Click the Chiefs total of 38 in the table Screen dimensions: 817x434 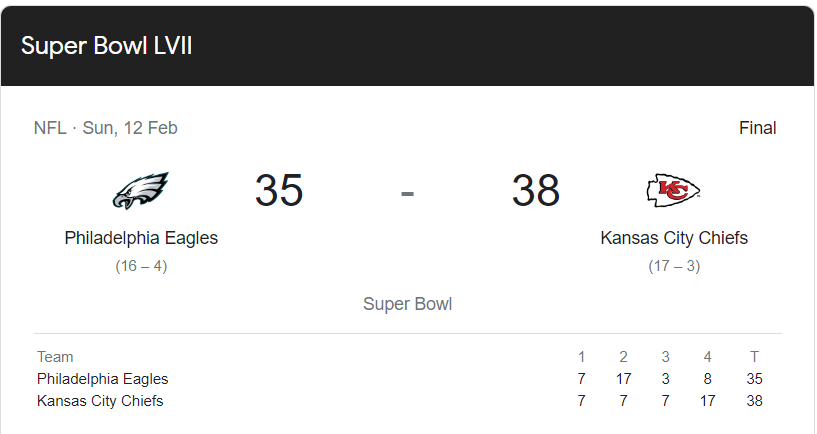point(754,401)
